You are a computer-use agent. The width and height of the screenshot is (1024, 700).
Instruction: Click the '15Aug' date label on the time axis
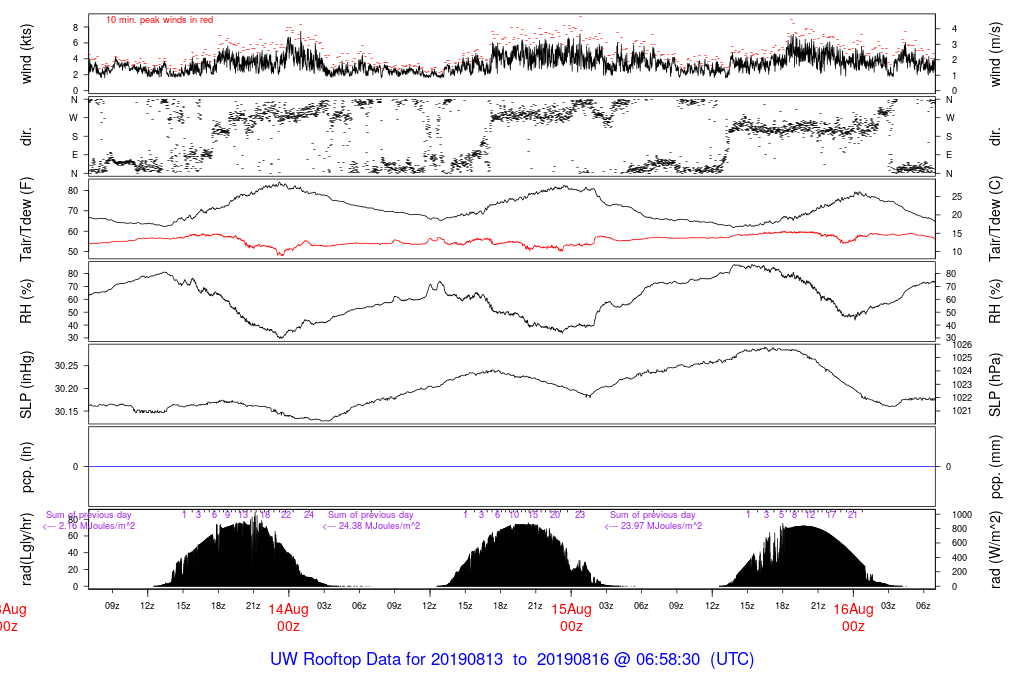[571, 609]
